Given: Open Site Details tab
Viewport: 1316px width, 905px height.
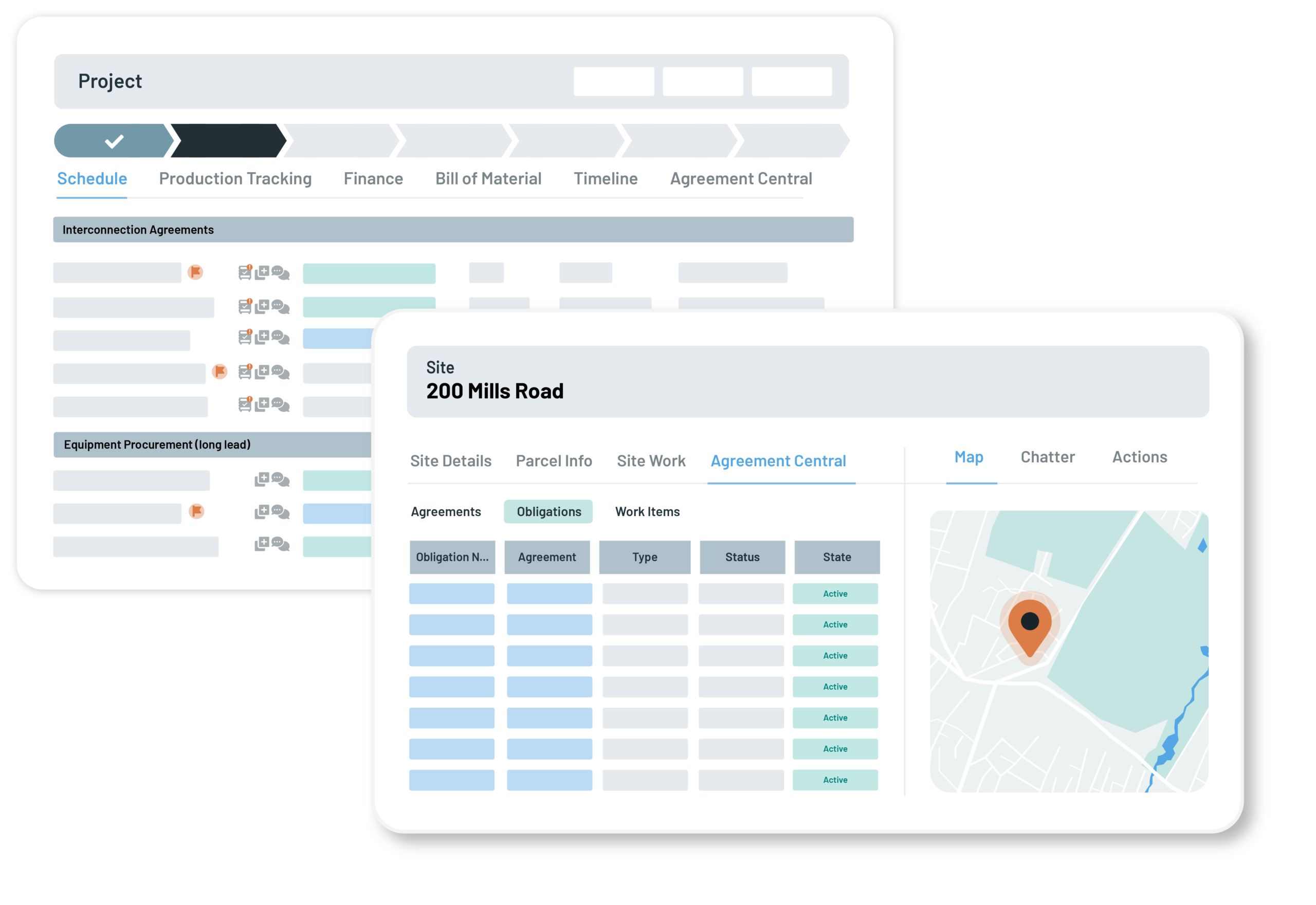Looking at the screenshot, I should tap(451, 461).
